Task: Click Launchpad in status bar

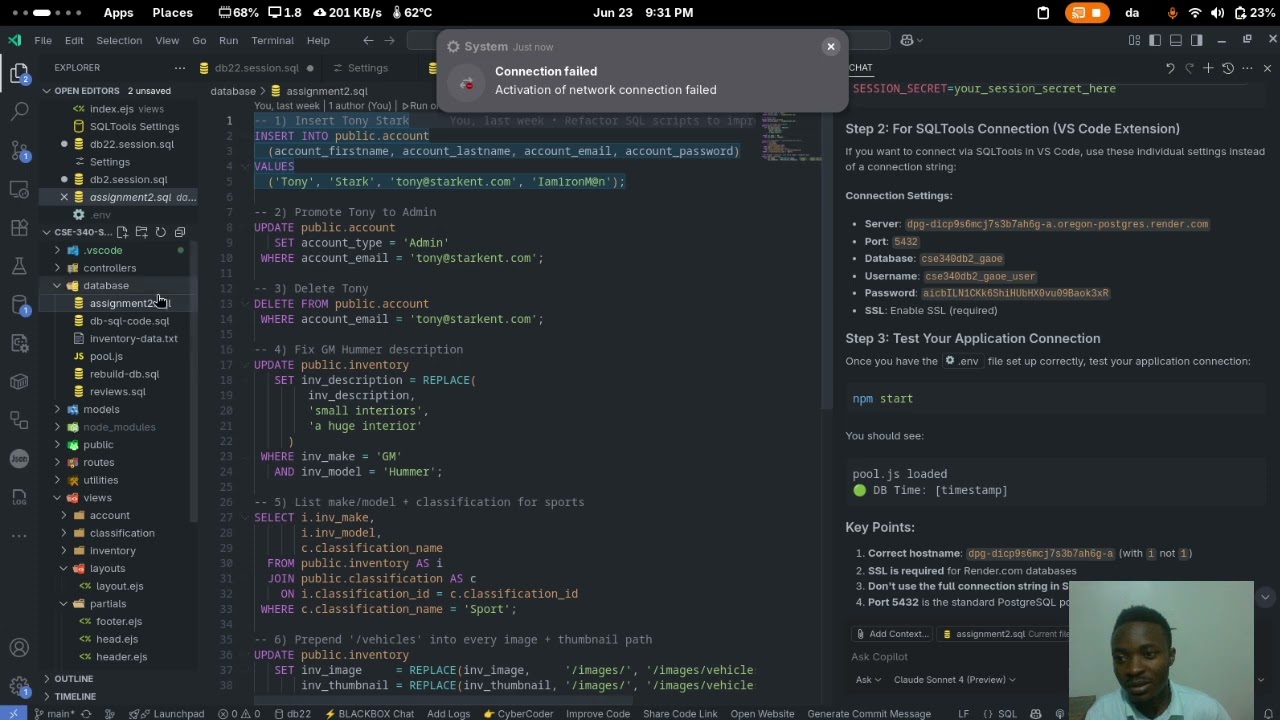Action: (171, 713)
